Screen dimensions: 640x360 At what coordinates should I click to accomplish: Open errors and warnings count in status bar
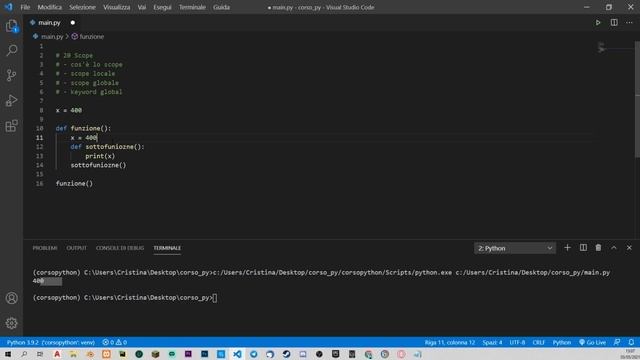click(x=115, y=342)
